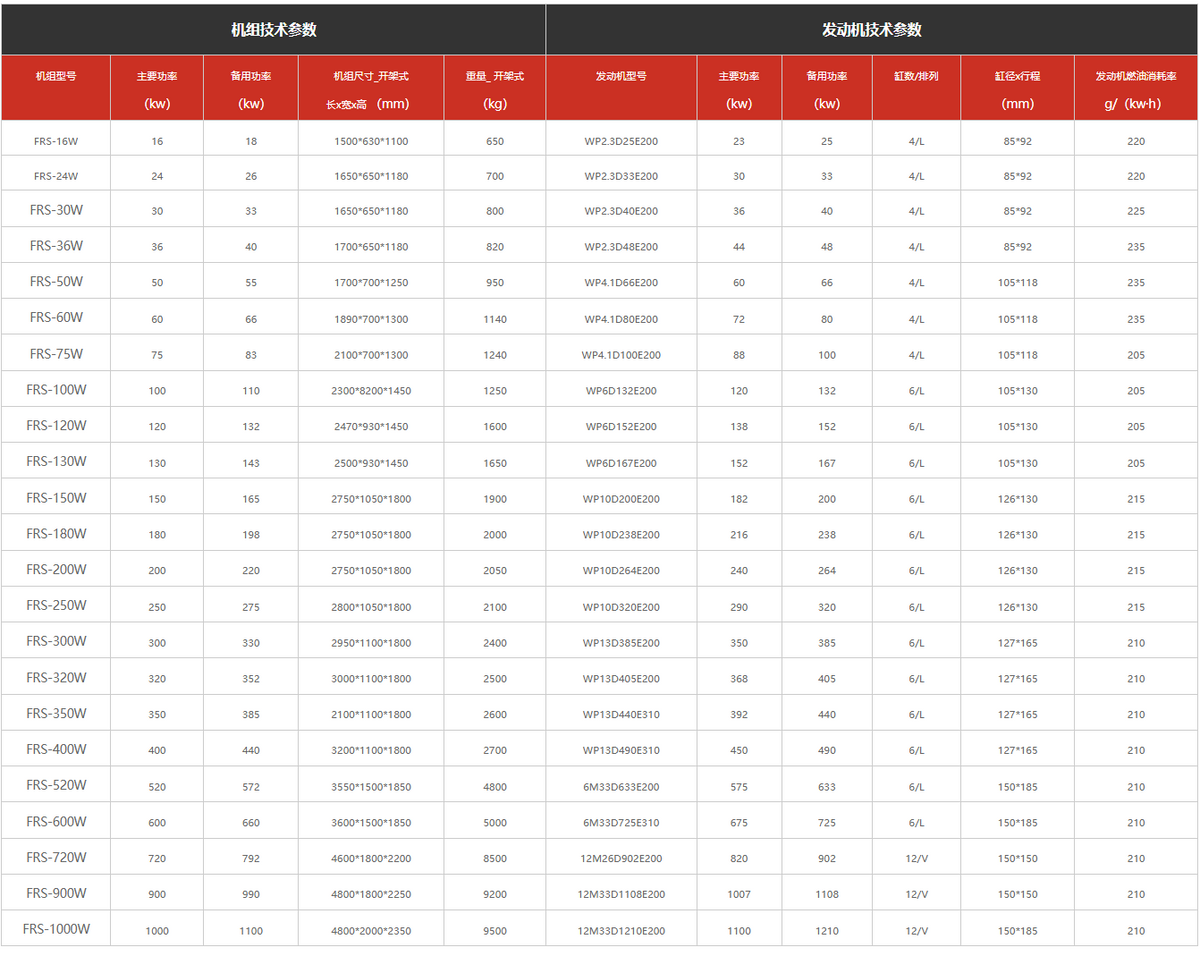Screen dimensions: 1200x956
Task: Click the 重量_开架式 column header
Action: point(494,76)
